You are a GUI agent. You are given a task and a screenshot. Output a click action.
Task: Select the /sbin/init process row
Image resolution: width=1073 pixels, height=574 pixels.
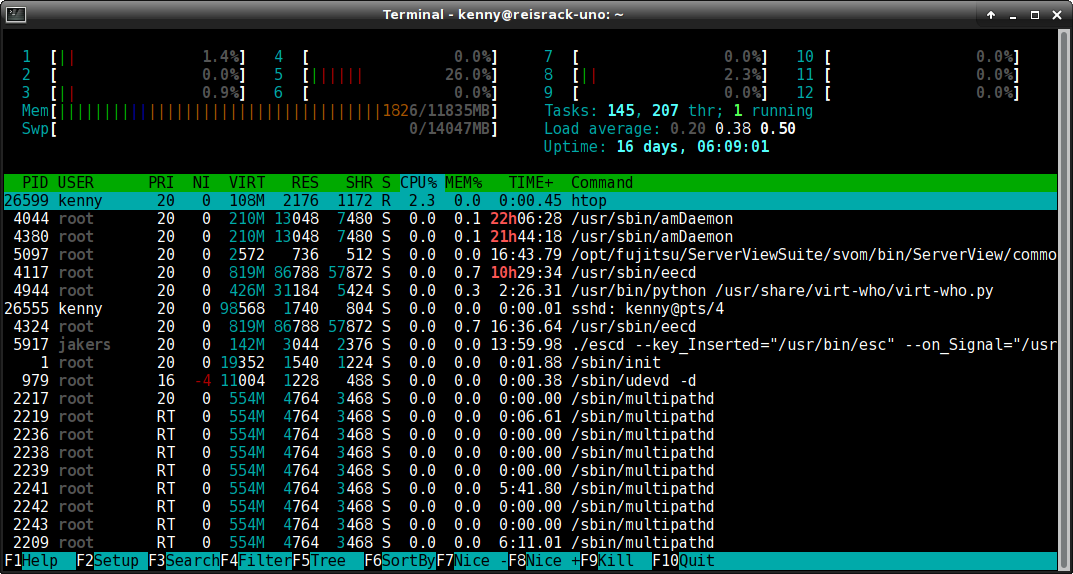click(x=530, y=363)
